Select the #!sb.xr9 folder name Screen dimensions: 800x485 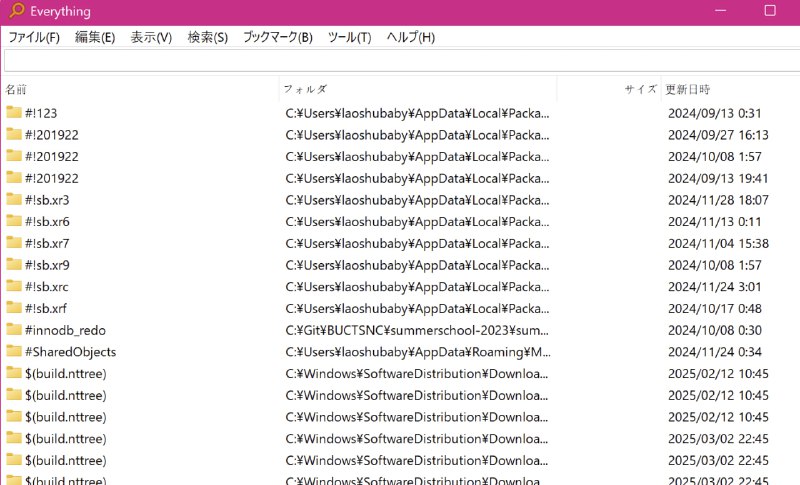pos(47,265)
